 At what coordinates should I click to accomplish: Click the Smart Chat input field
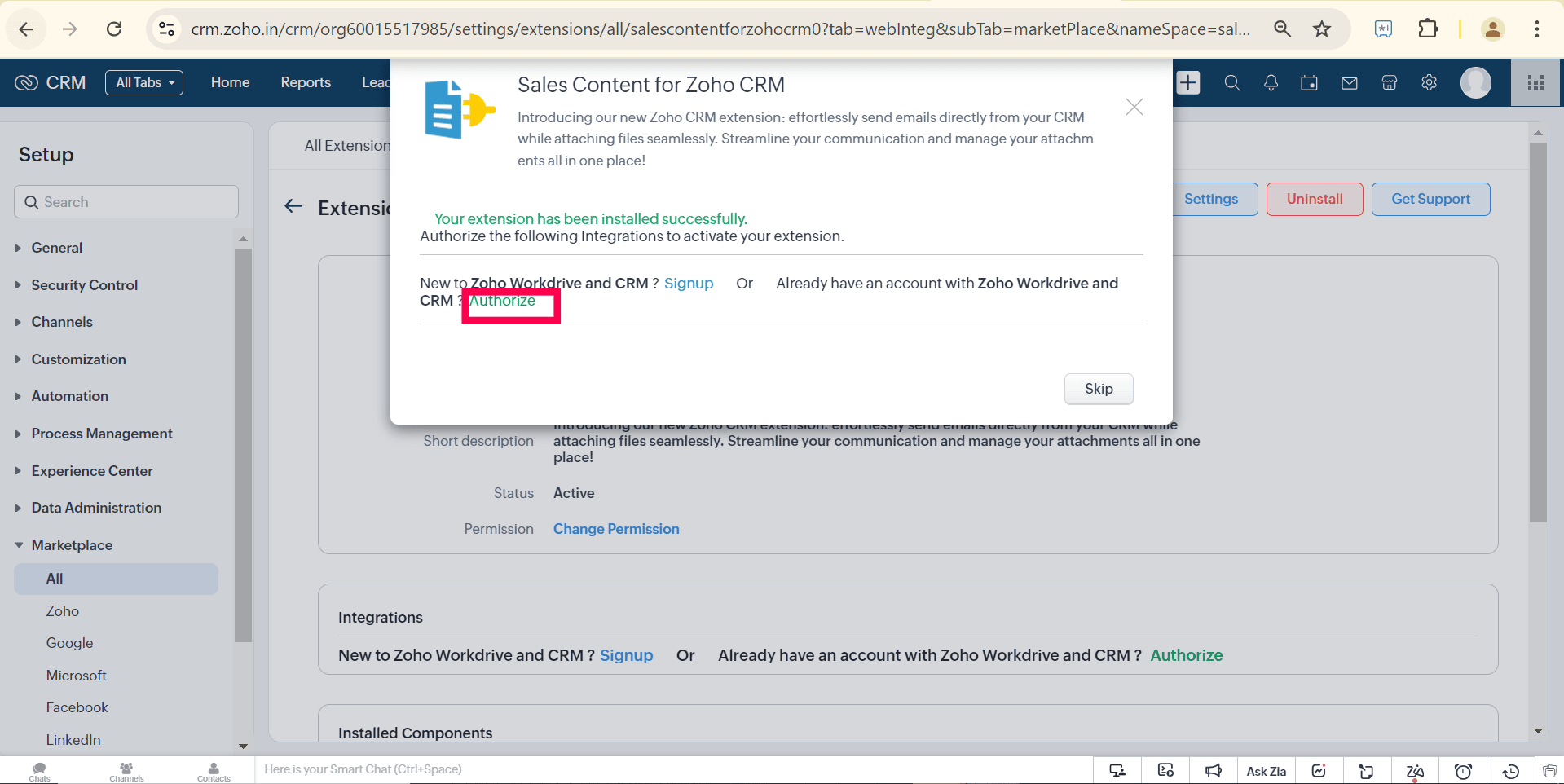(x=673, y=769)
